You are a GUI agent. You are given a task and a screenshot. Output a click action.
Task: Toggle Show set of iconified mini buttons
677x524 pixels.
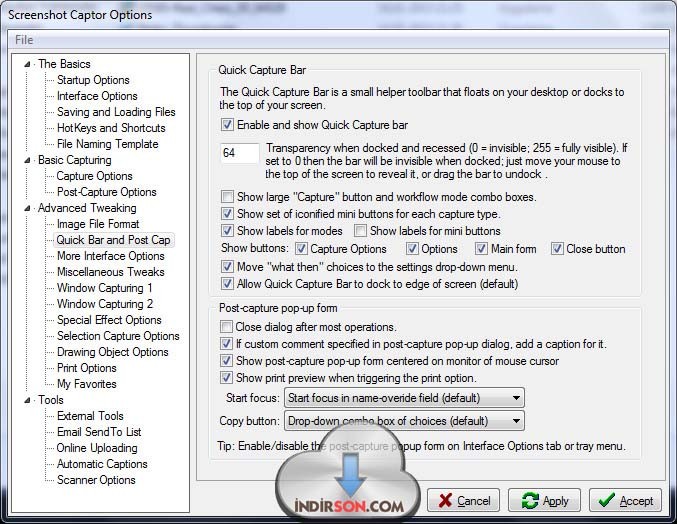tap(227, 214)
